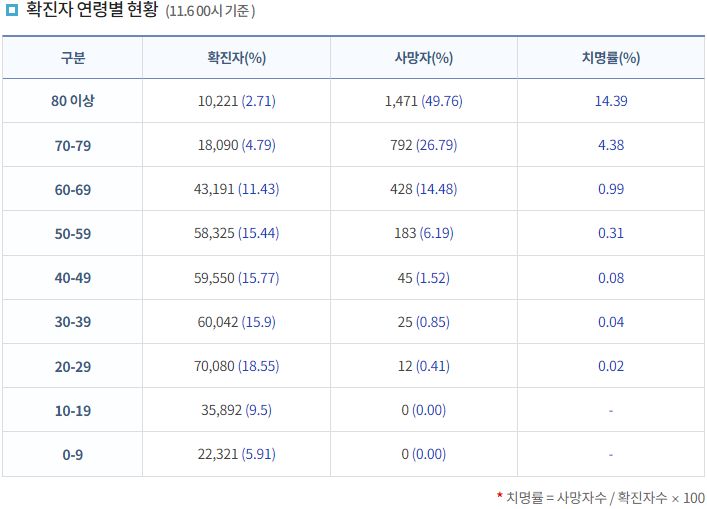
Task: Click the fatality rate value 0.31
Action: 611,233
